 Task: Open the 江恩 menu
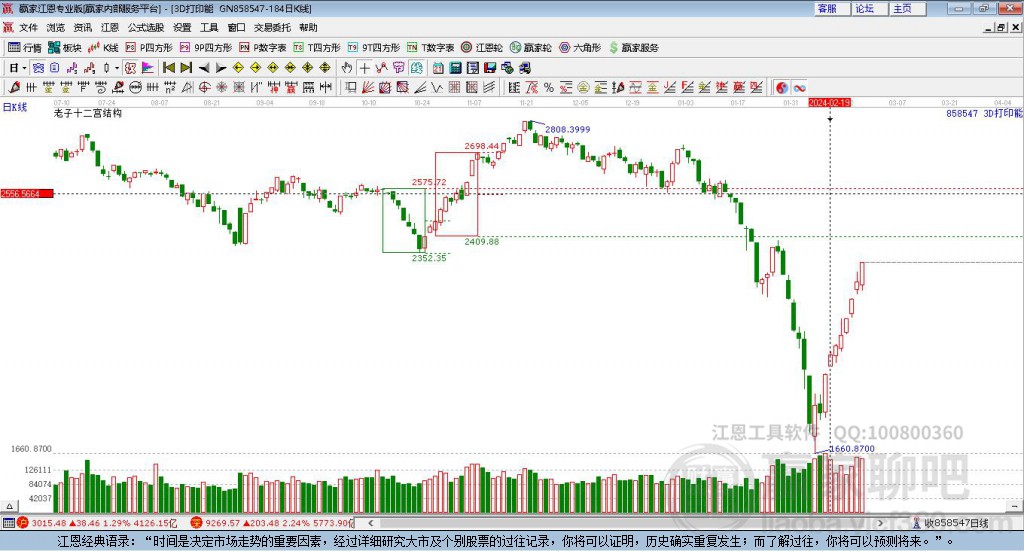coord(110,27)
